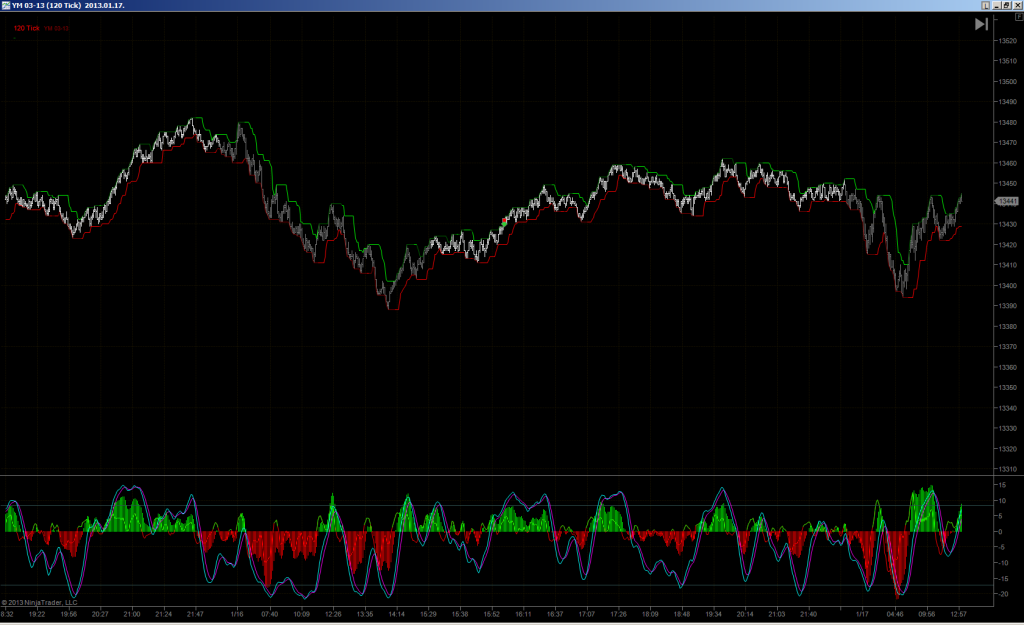This screenshot has height=625, width=1024.
Task: Click the 14:14 time axis label
Action: (396, 614)
